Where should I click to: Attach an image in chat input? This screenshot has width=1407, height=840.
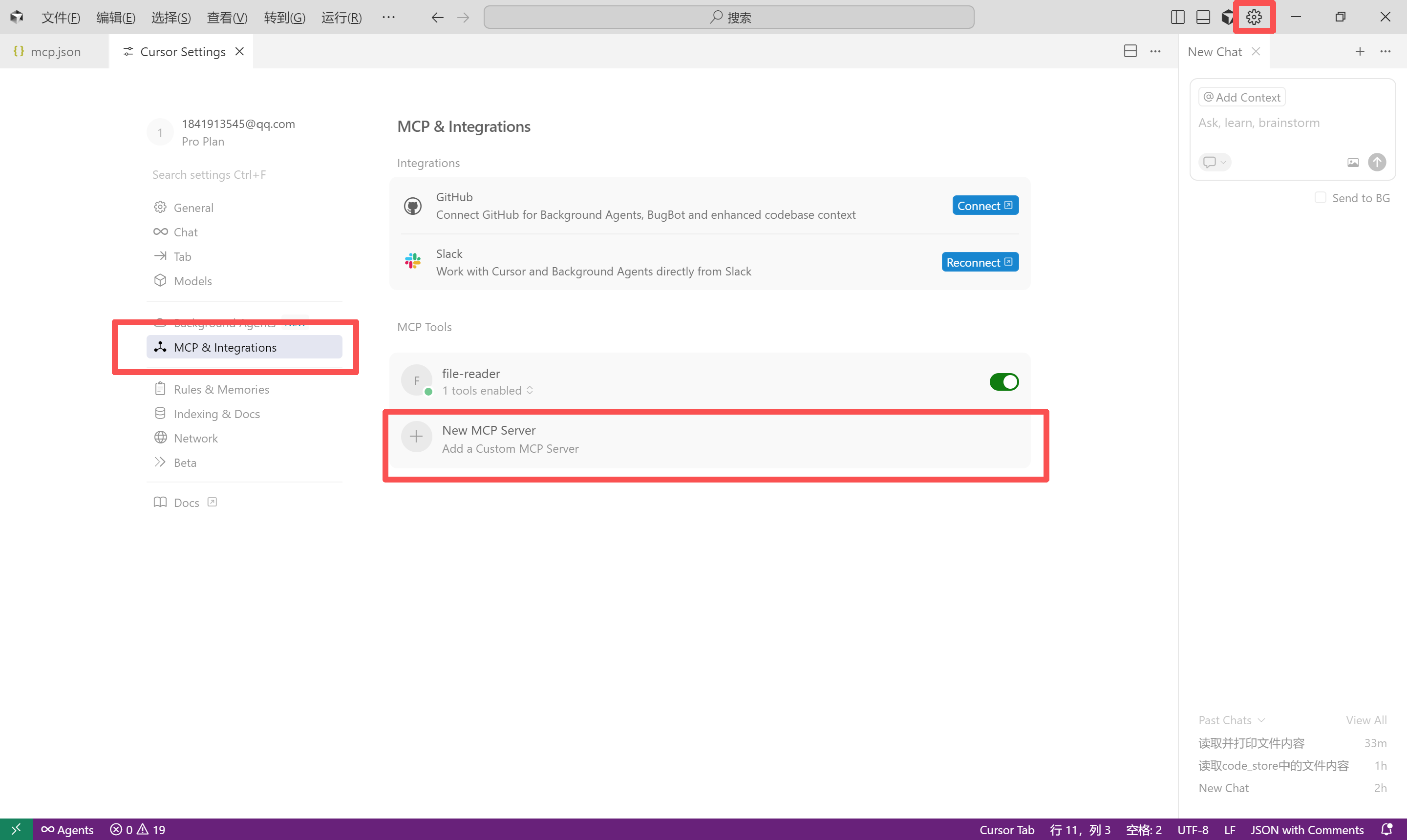[1353, 163]
